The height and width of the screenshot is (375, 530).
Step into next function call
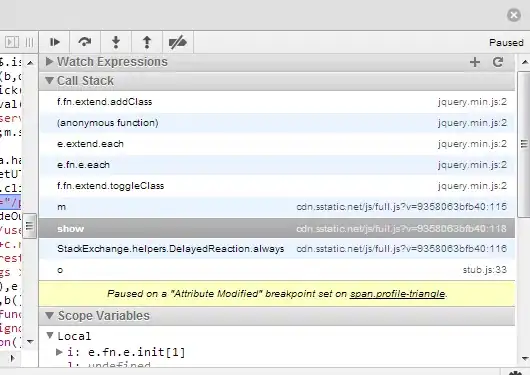(x=116, y=42)
